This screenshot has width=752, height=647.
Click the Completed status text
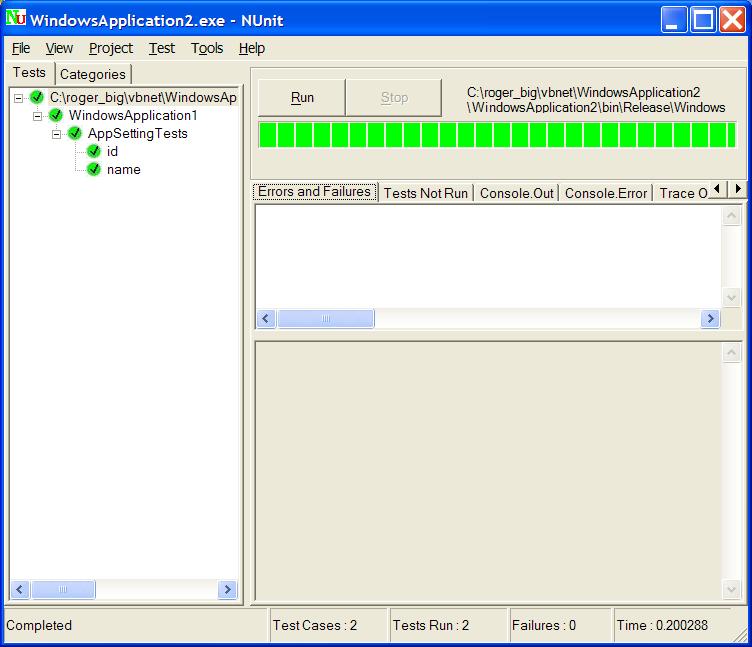39,625
